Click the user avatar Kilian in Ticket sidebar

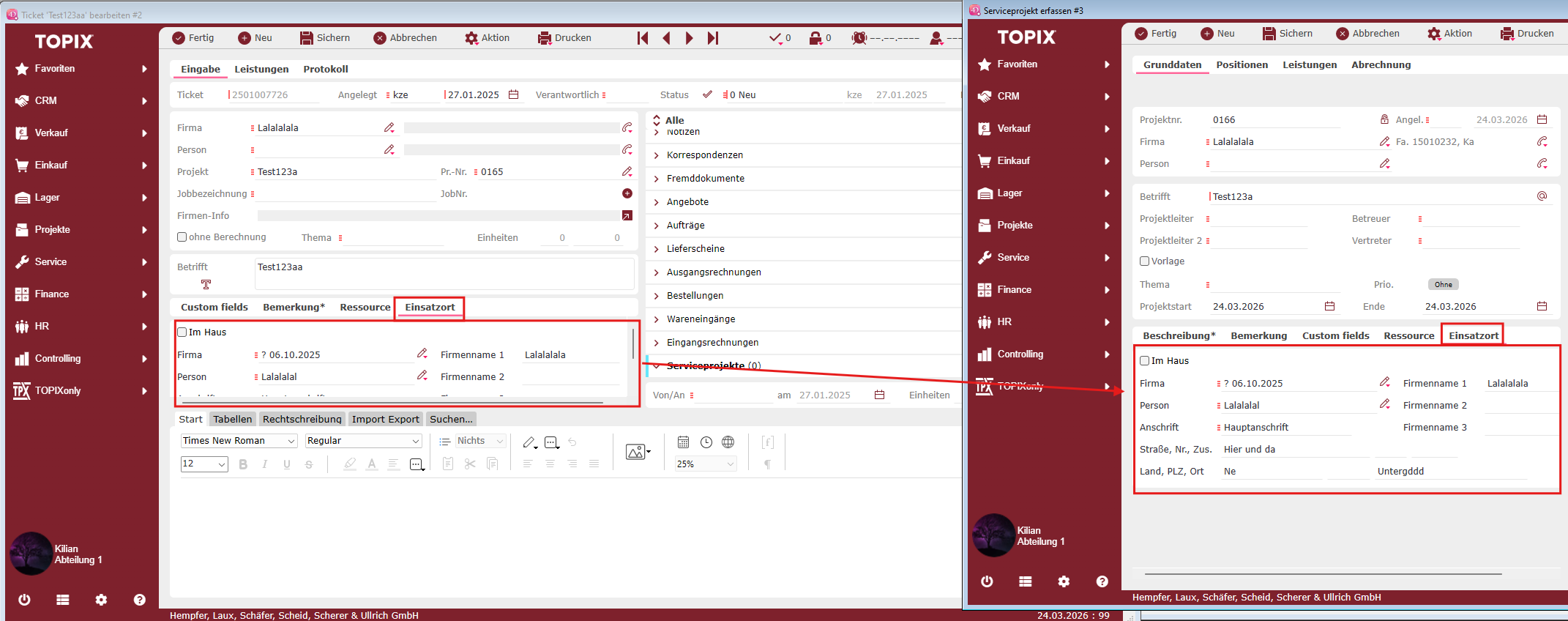[31, 554]
